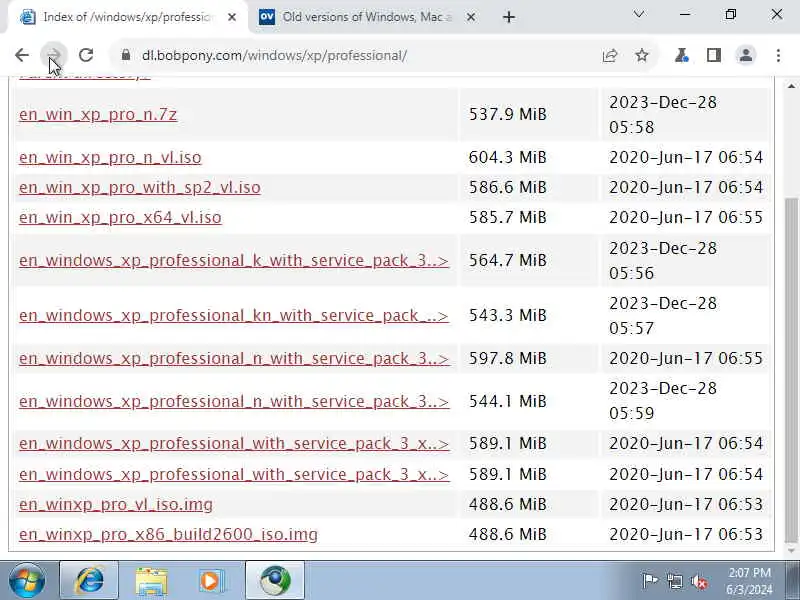Screen dimensions: 800x600
Task: Open a new browser tab
Action: click(x=509, y=17)
